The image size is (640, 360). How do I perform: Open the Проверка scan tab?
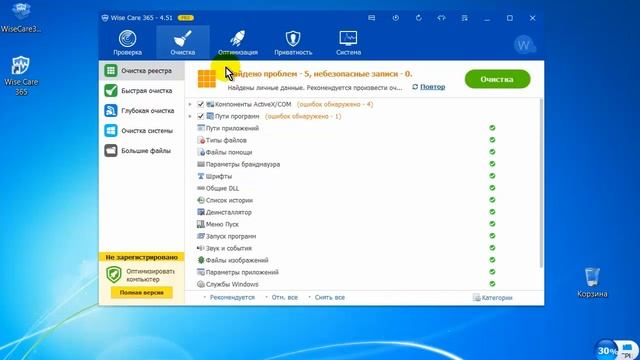coord(127,43)
